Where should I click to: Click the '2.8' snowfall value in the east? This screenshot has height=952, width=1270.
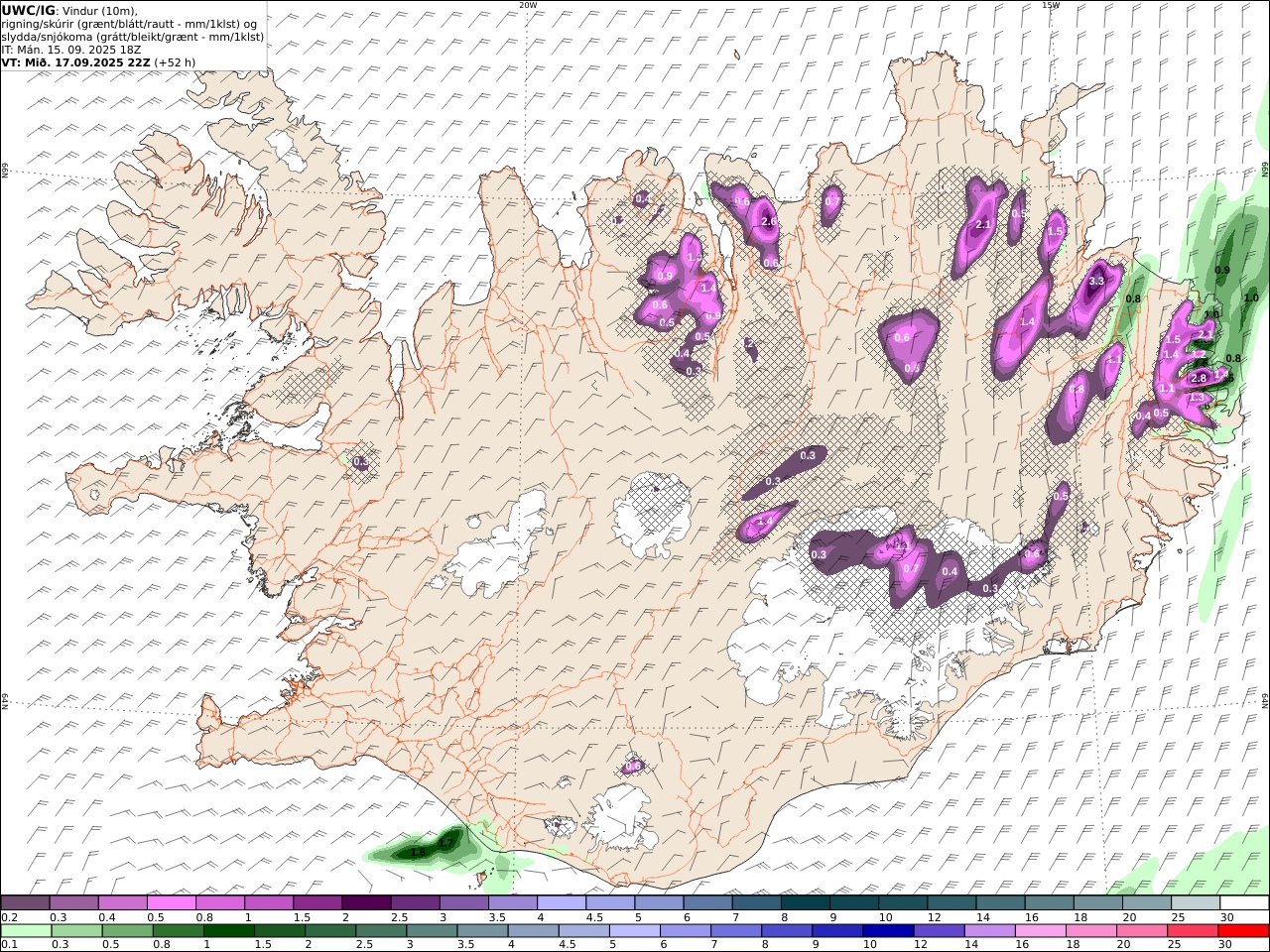[x=1199, y=378]
